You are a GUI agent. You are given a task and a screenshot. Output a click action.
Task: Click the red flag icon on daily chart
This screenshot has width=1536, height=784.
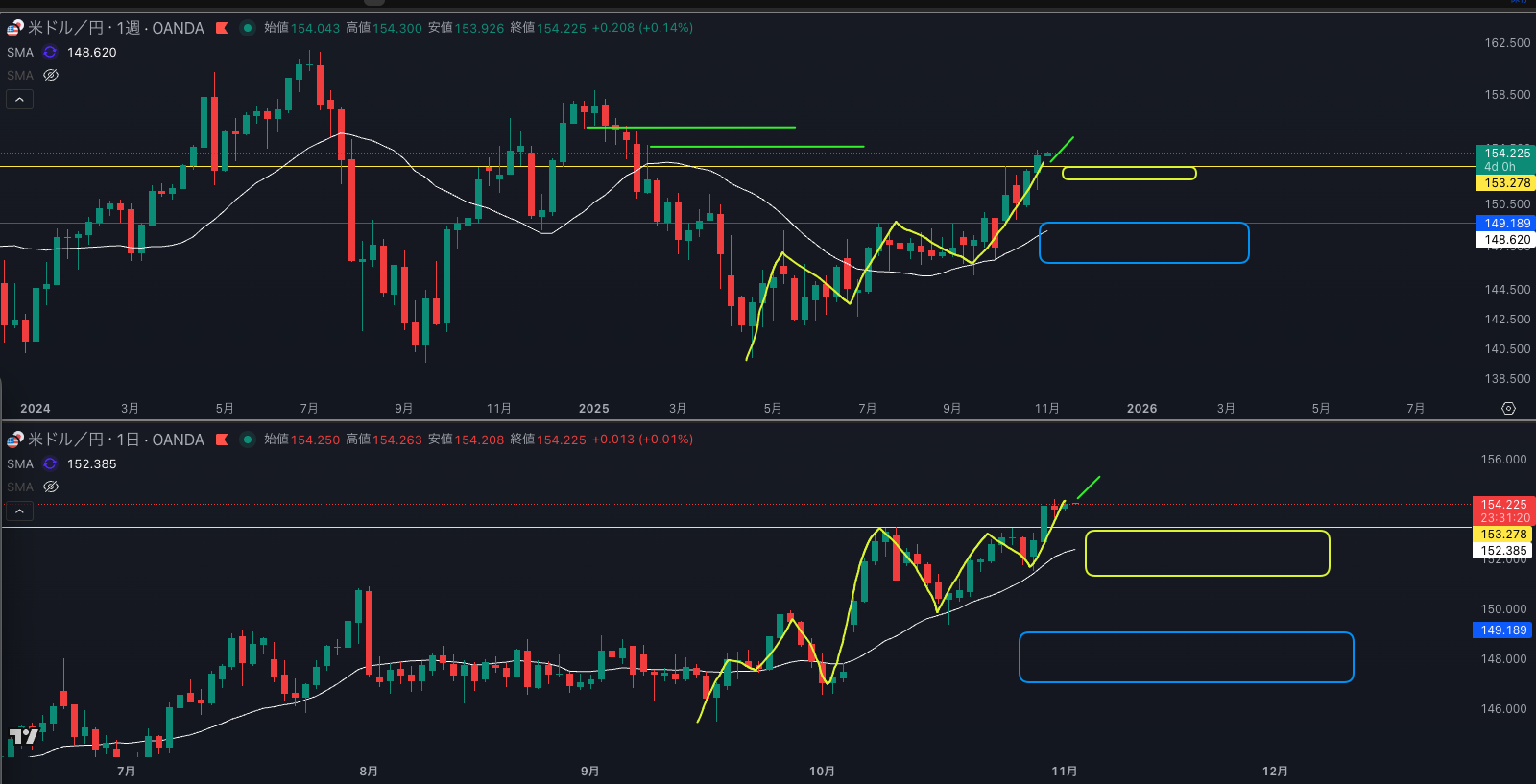[x=222, y=440]
